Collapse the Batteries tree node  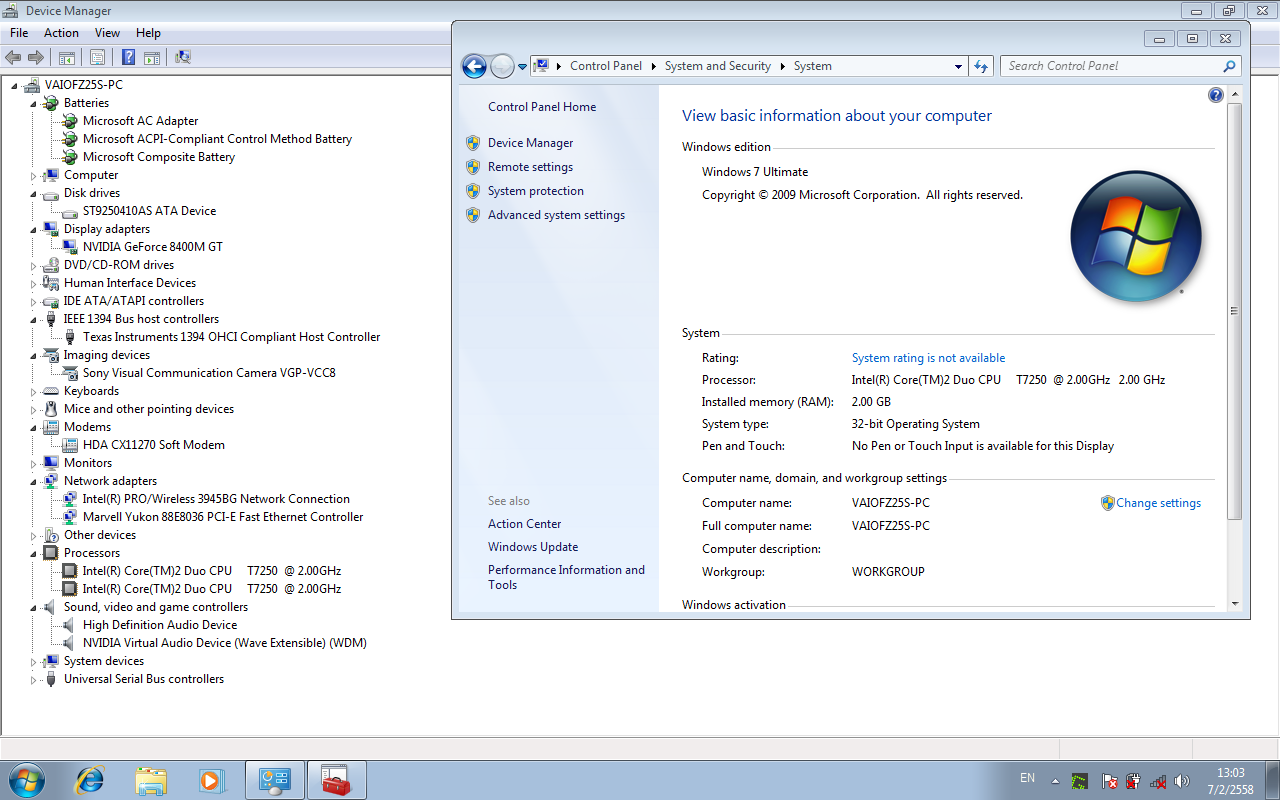coord(33,104)
